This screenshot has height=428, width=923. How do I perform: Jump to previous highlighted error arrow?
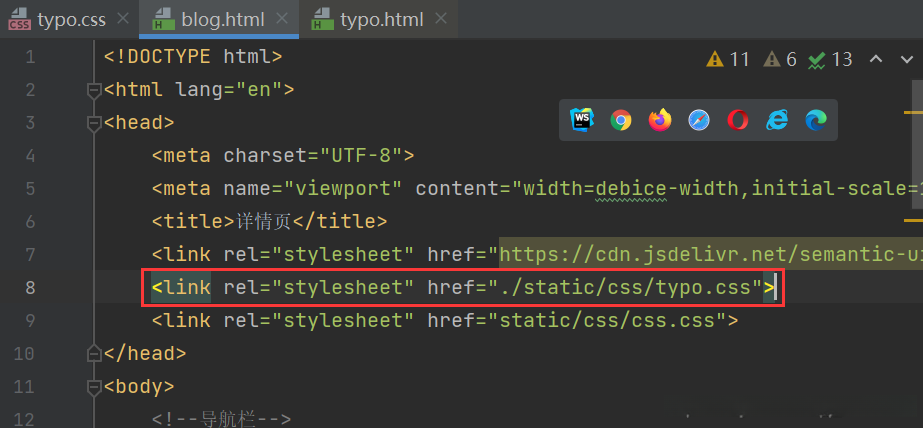pos(877,59)
